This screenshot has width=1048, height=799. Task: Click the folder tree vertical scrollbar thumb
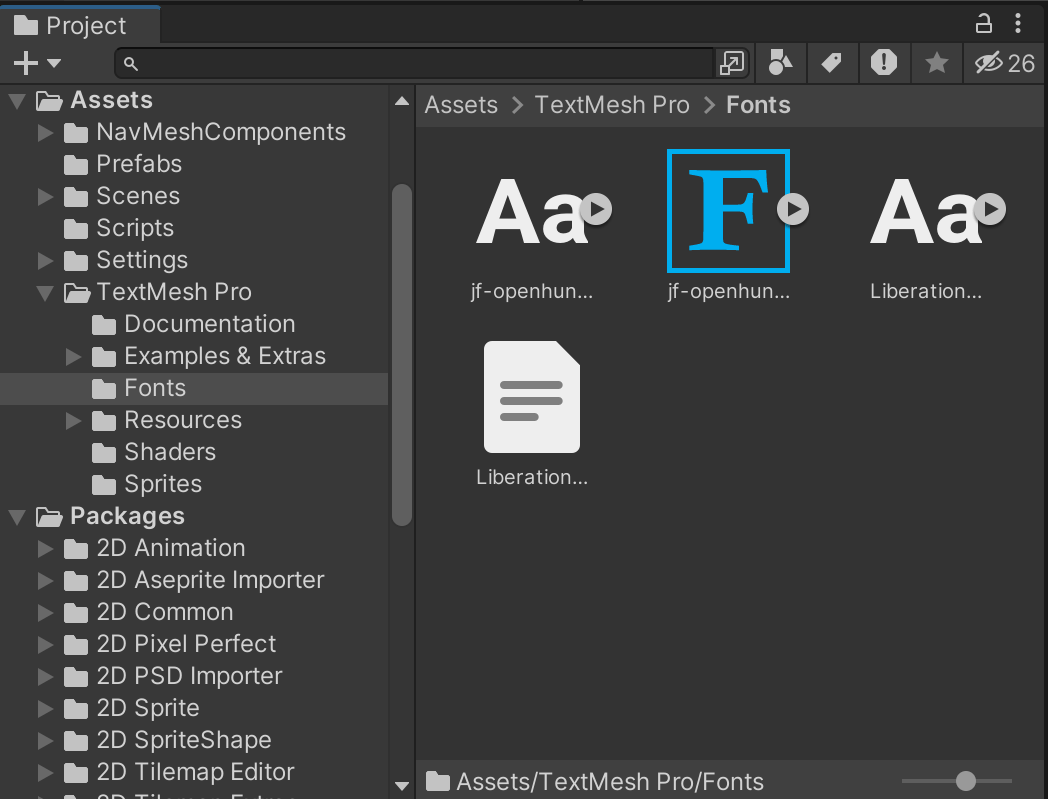click(x=402, y=355)
